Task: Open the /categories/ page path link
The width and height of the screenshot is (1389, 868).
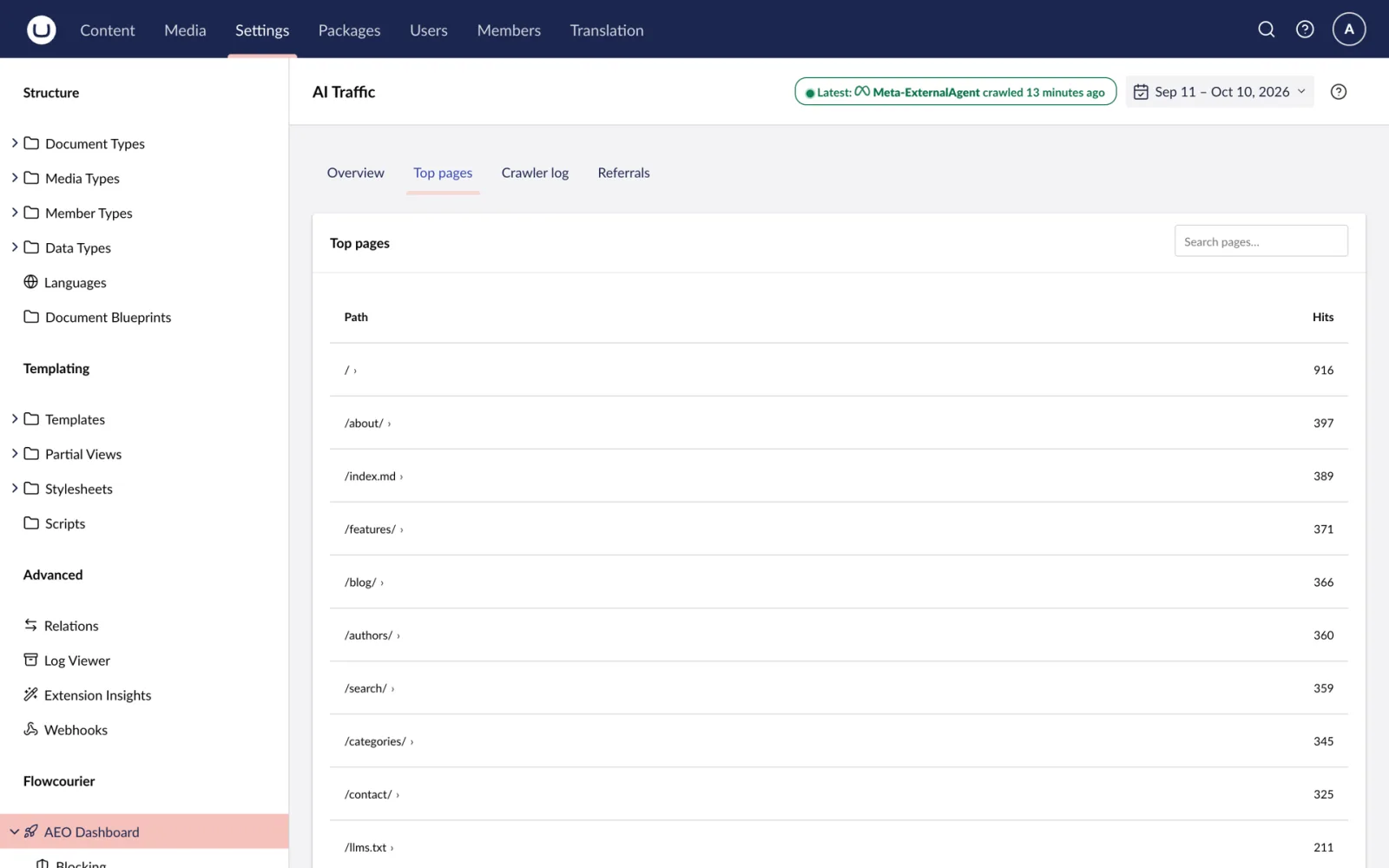Action: [379, 742]
